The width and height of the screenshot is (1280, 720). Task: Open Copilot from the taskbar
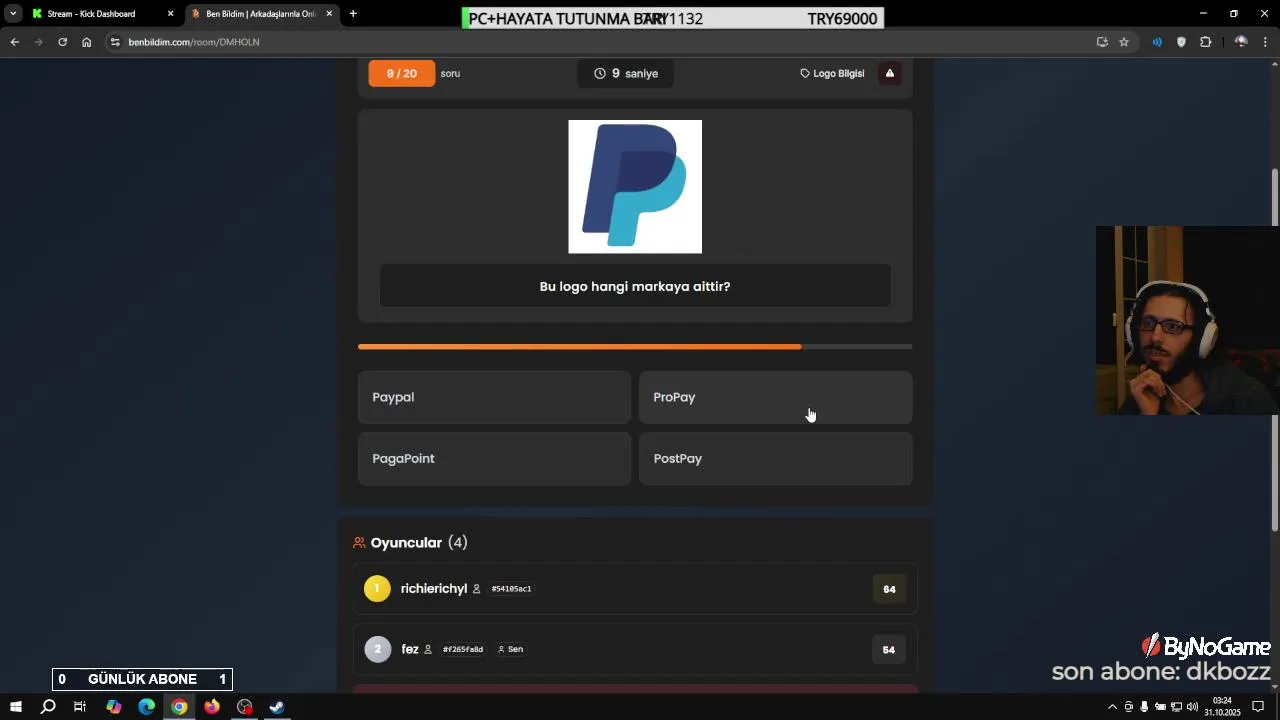[x=113, y=707]
